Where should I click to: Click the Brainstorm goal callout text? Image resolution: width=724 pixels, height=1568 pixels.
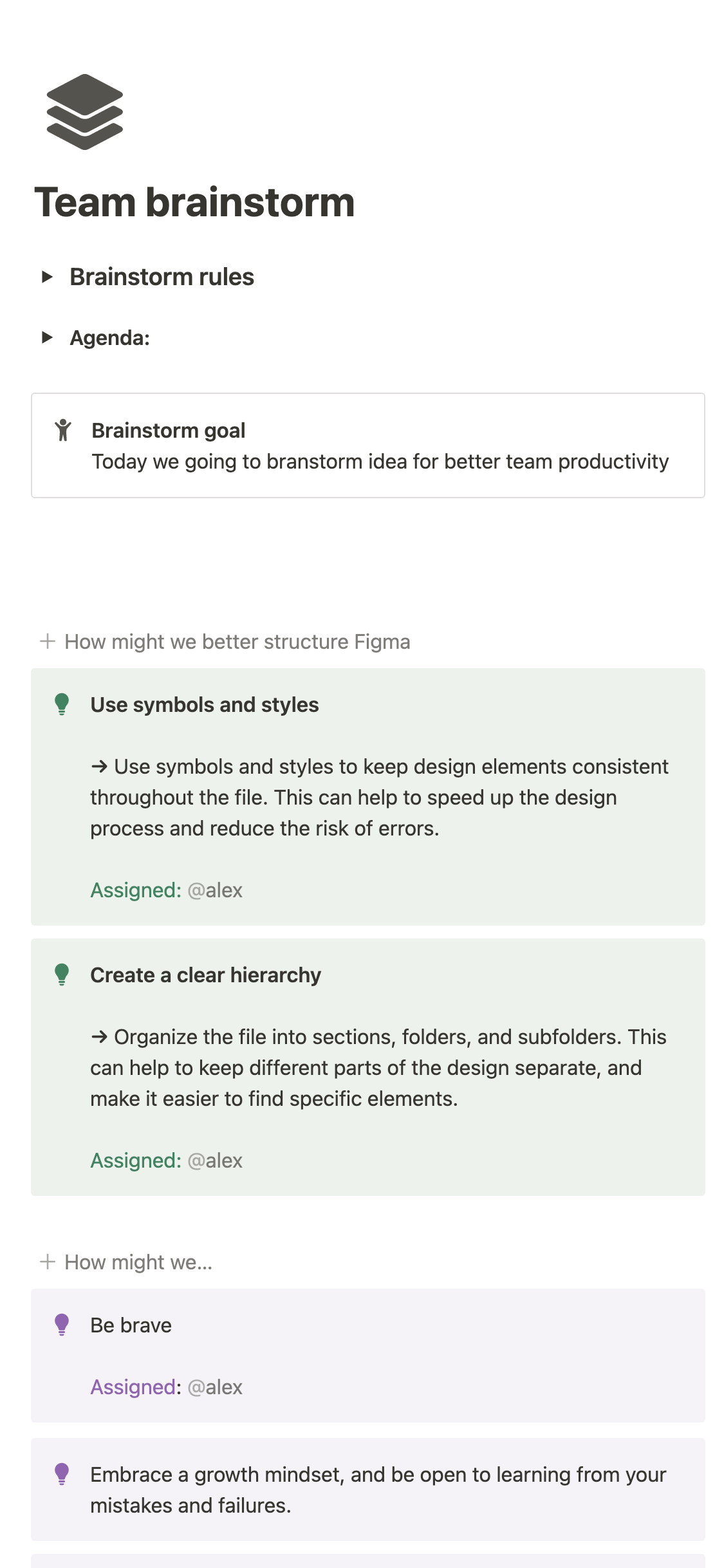pos(380,461)
